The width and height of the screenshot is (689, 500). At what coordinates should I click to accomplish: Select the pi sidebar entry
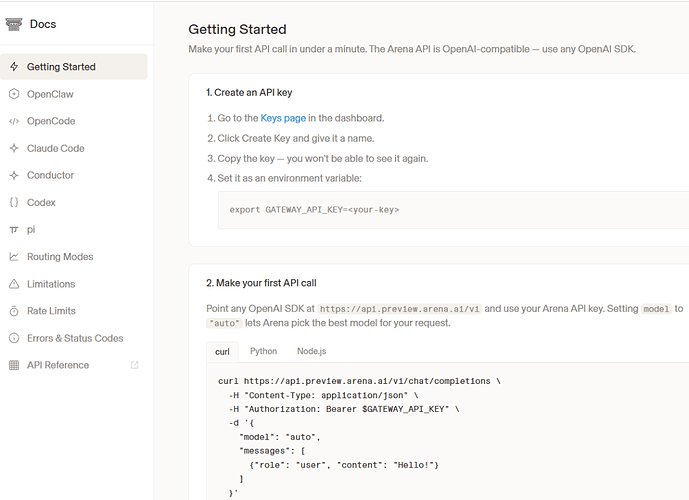74,230
